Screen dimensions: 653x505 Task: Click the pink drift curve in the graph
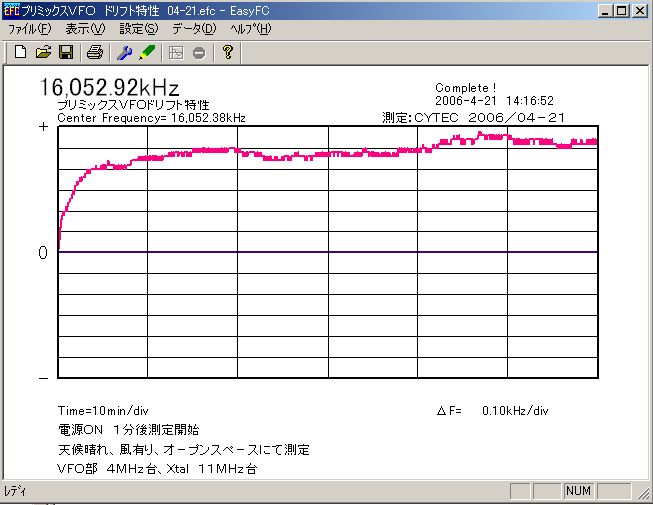click(328, 154)
